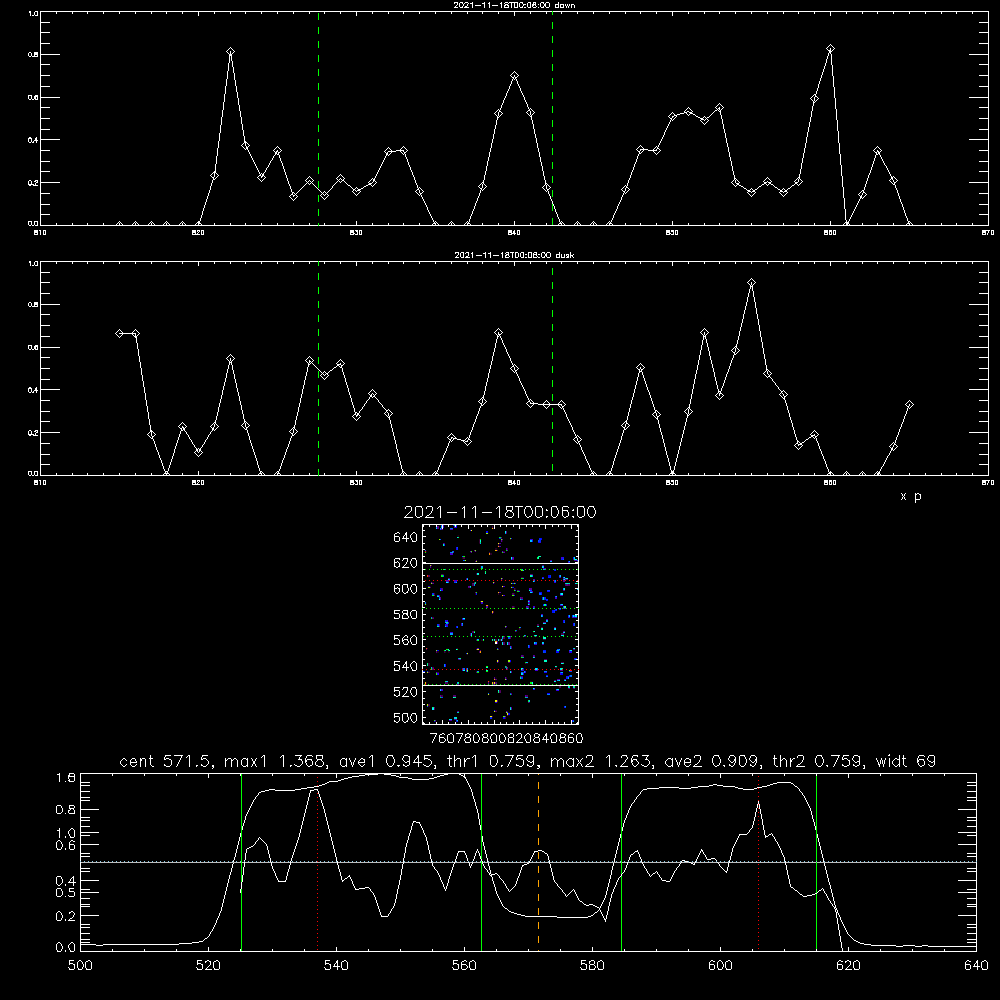Click the left green dashed line in dawn plot
1000x1000 pixels.
click(318, 118)
